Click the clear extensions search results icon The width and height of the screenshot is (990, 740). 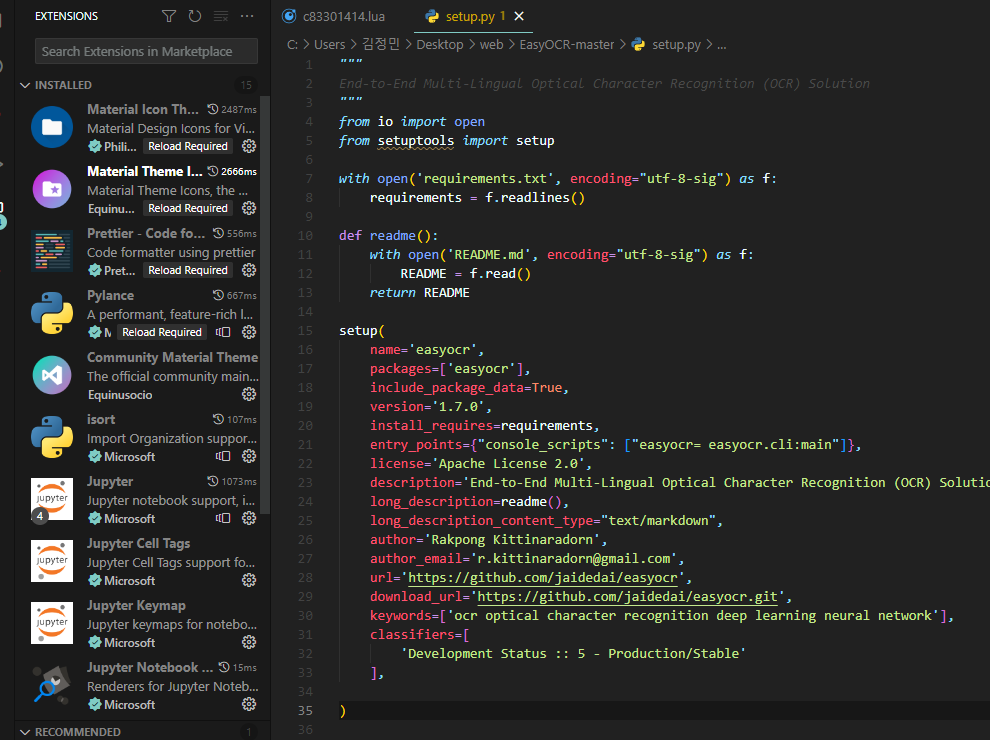(221, 16)
